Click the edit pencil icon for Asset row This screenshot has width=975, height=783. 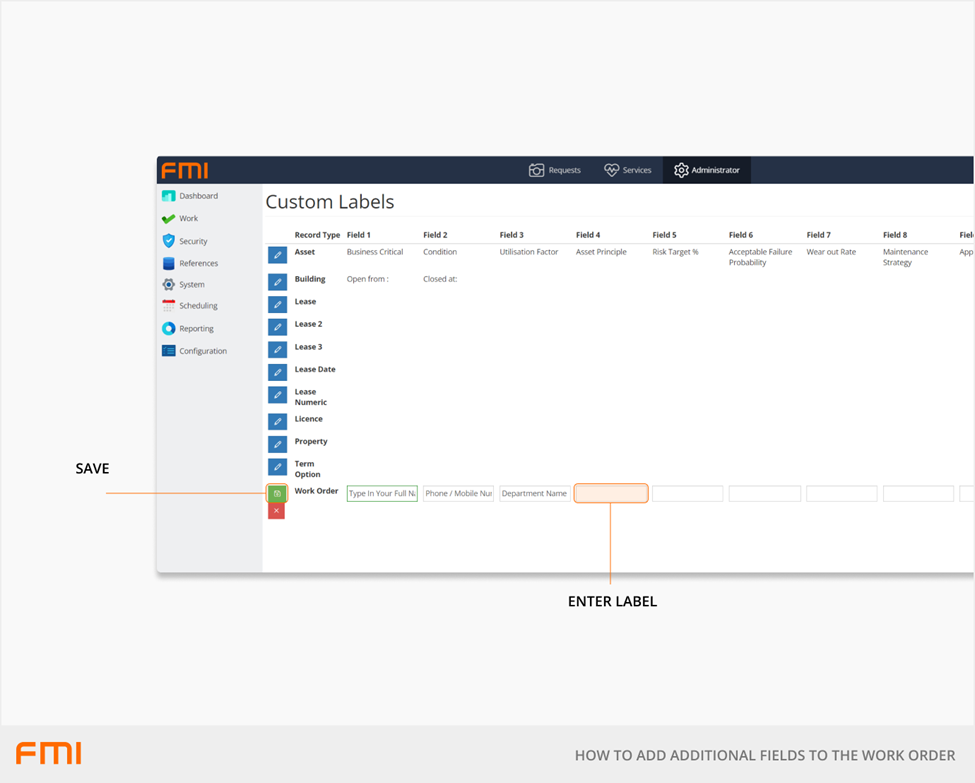click(277, 256)
